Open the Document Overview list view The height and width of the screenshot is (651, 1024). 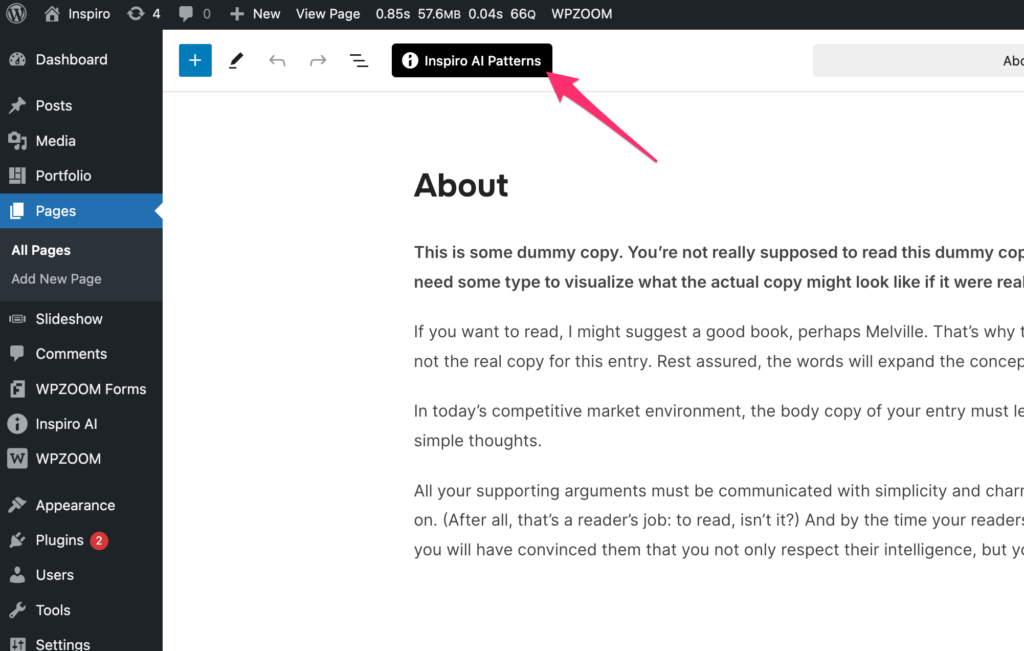tap(359, 61)
